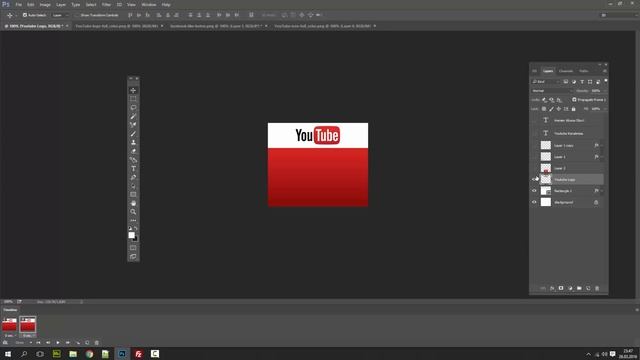Create a new layer icon in Layers panel

(x=588, y=288)
